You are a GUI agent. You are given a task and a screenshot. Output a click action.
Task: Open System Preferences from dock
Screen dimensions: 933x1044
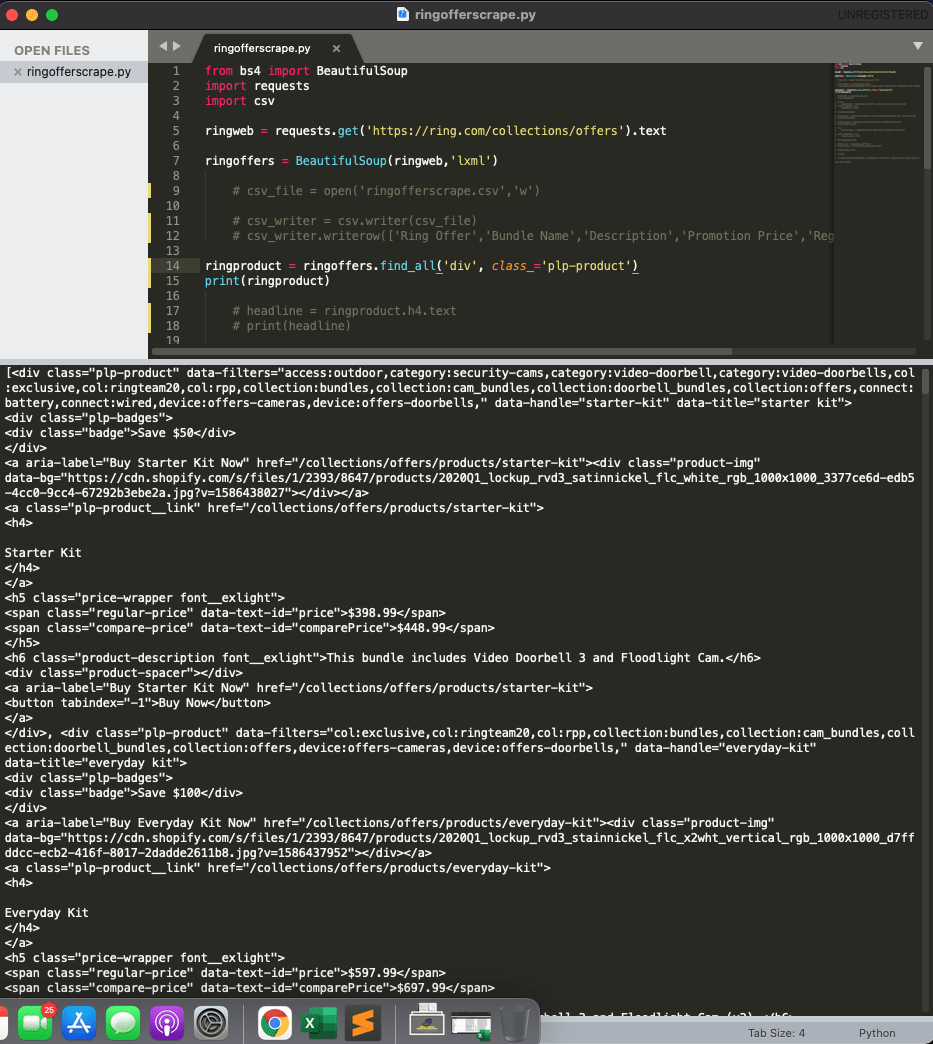211,1023
